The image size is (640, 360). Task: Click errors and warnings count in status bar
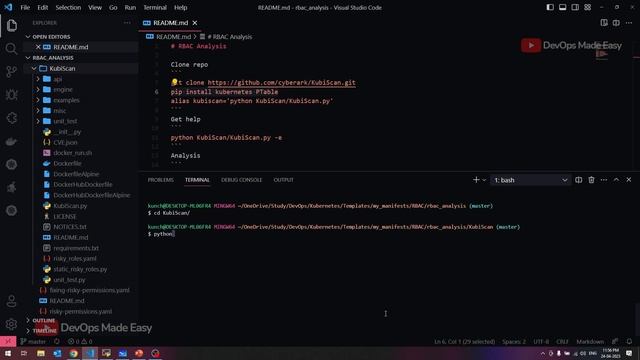[x=80, y=341]
